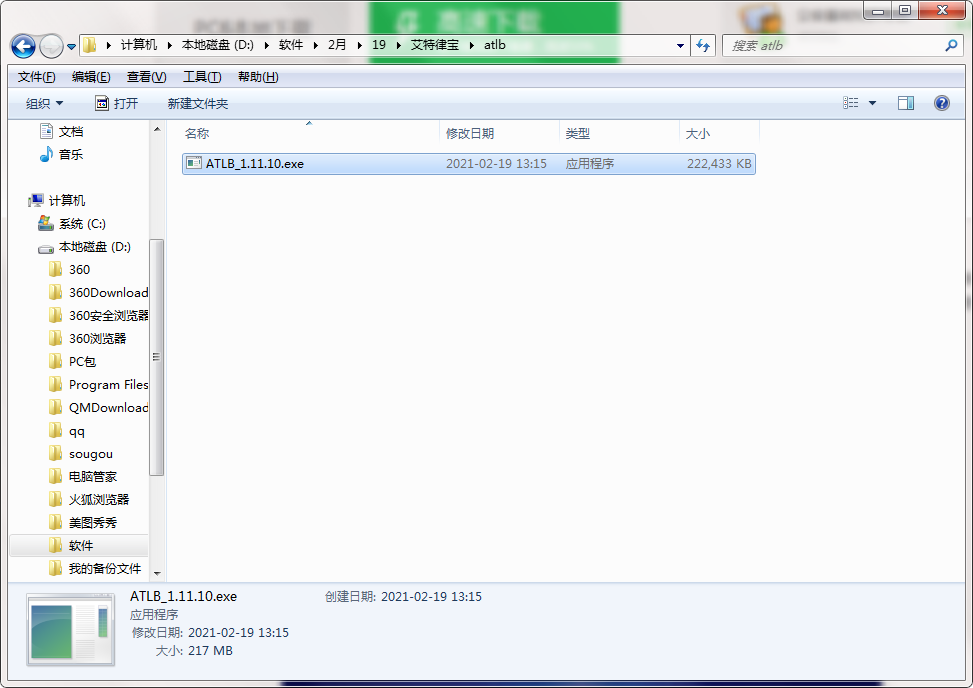Click the 打开 toolbar button
The width and height of the screenshot is (973, 688).
click(116, 104)
